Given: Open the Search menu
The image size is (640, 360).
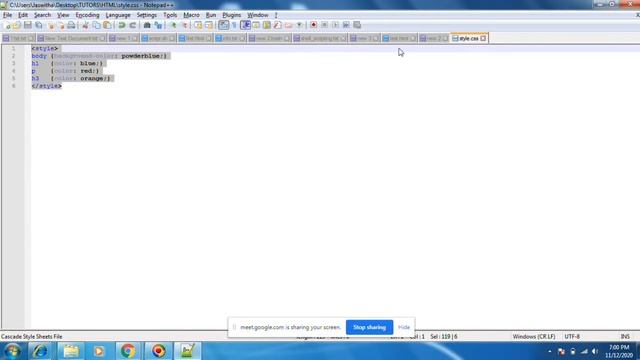Looking at the screenshot, I should point(42,15).
